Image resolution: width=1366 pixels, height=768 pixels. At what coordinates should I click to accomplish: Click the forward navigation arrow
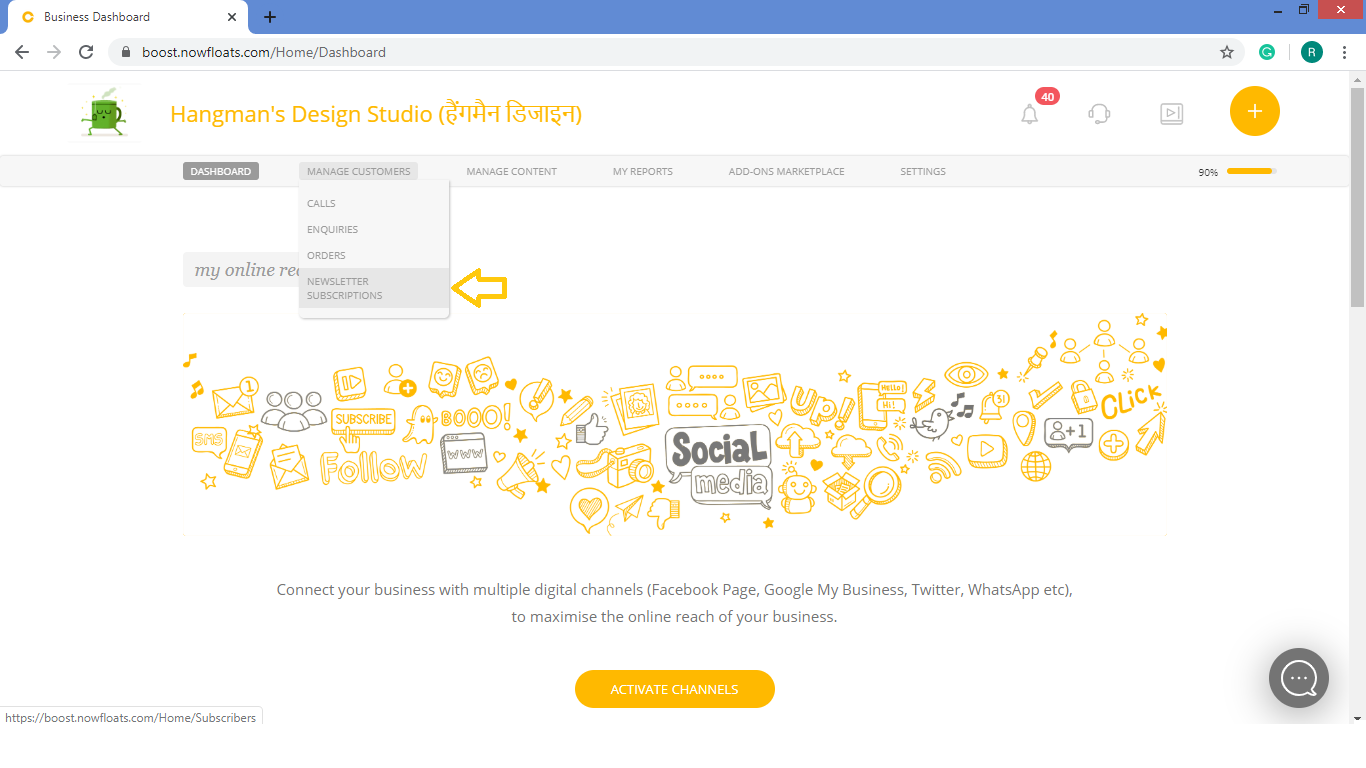click(x=54, y=52)
